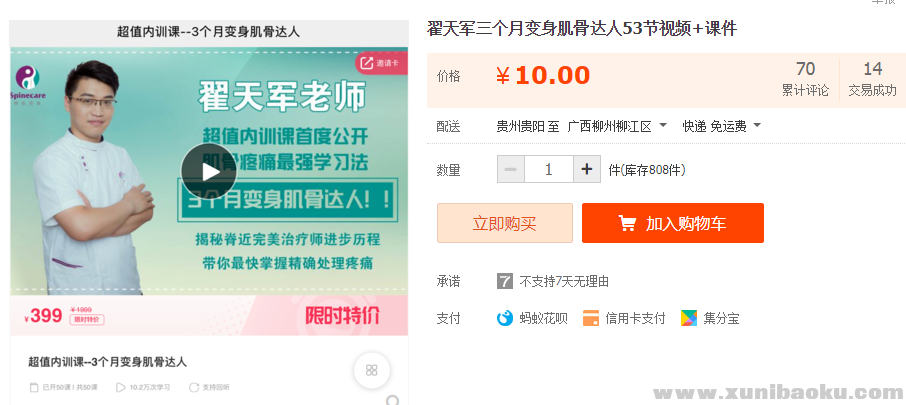Focus the quantity input field
Viewport: 906px width, 405px height.
tap(548, 169)
